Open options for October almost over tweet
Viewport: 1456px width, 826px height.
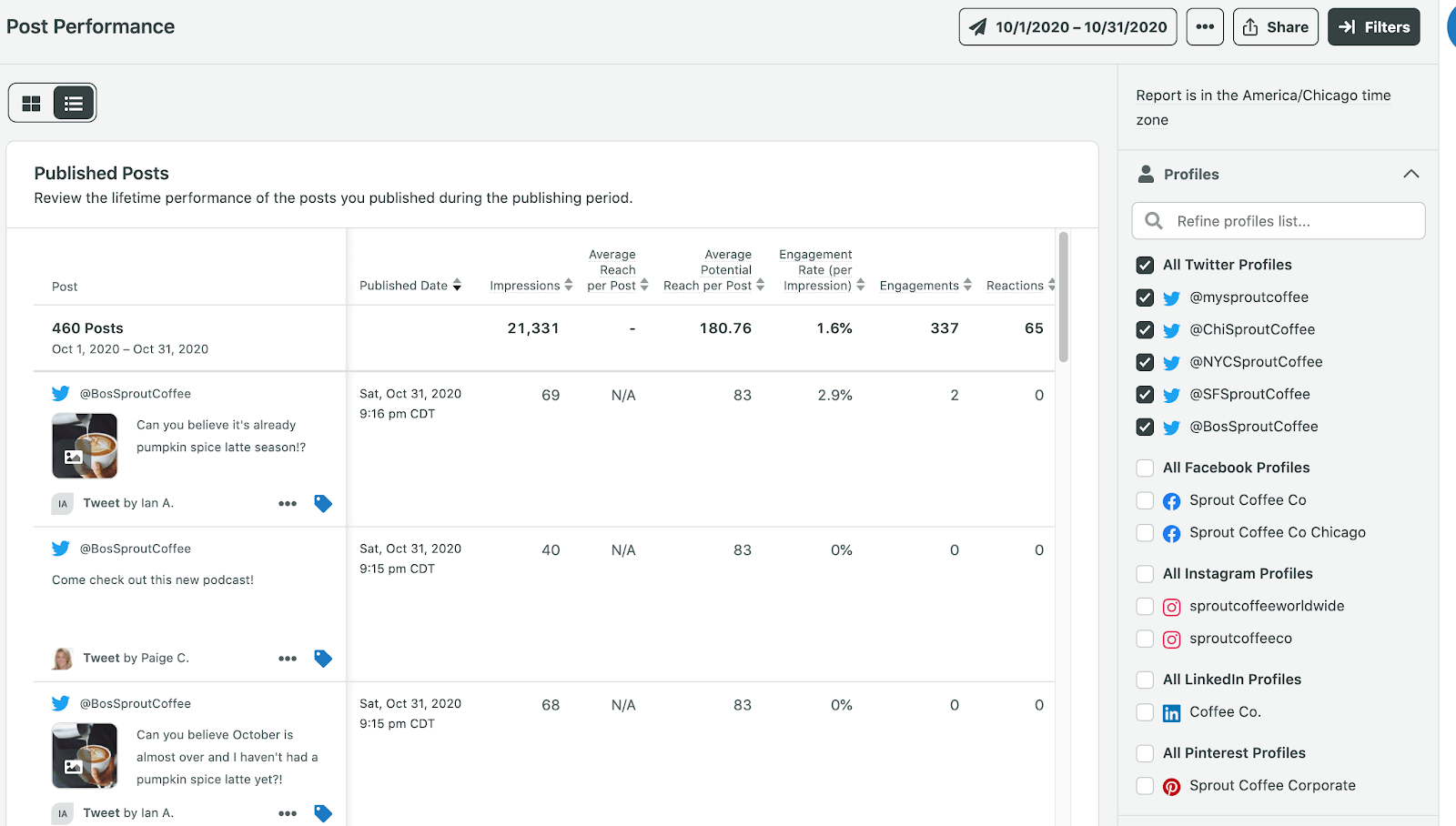point(288,813)
